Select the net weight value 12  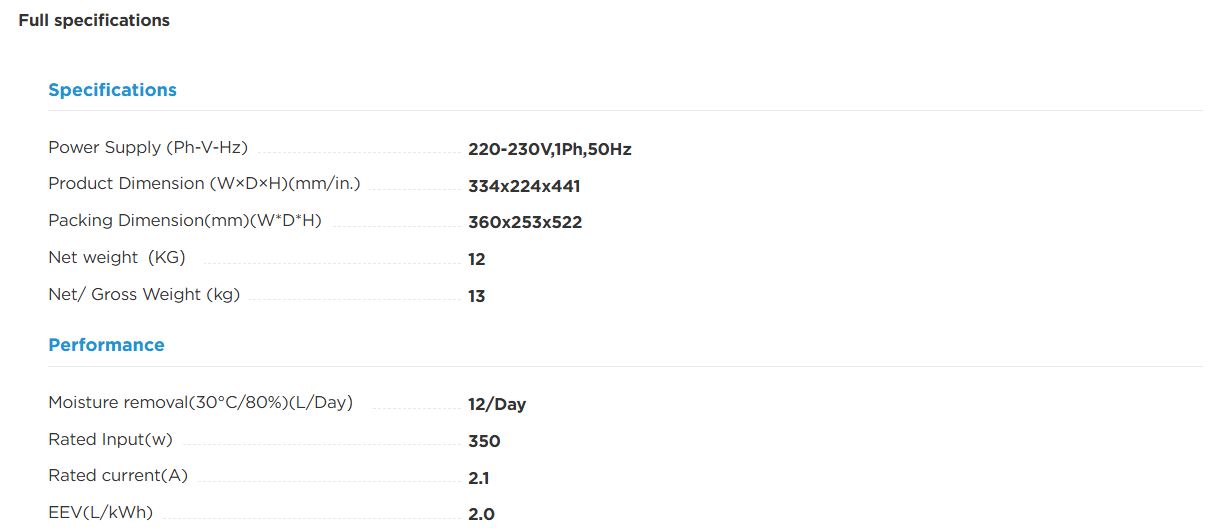(x=476, y=260)
